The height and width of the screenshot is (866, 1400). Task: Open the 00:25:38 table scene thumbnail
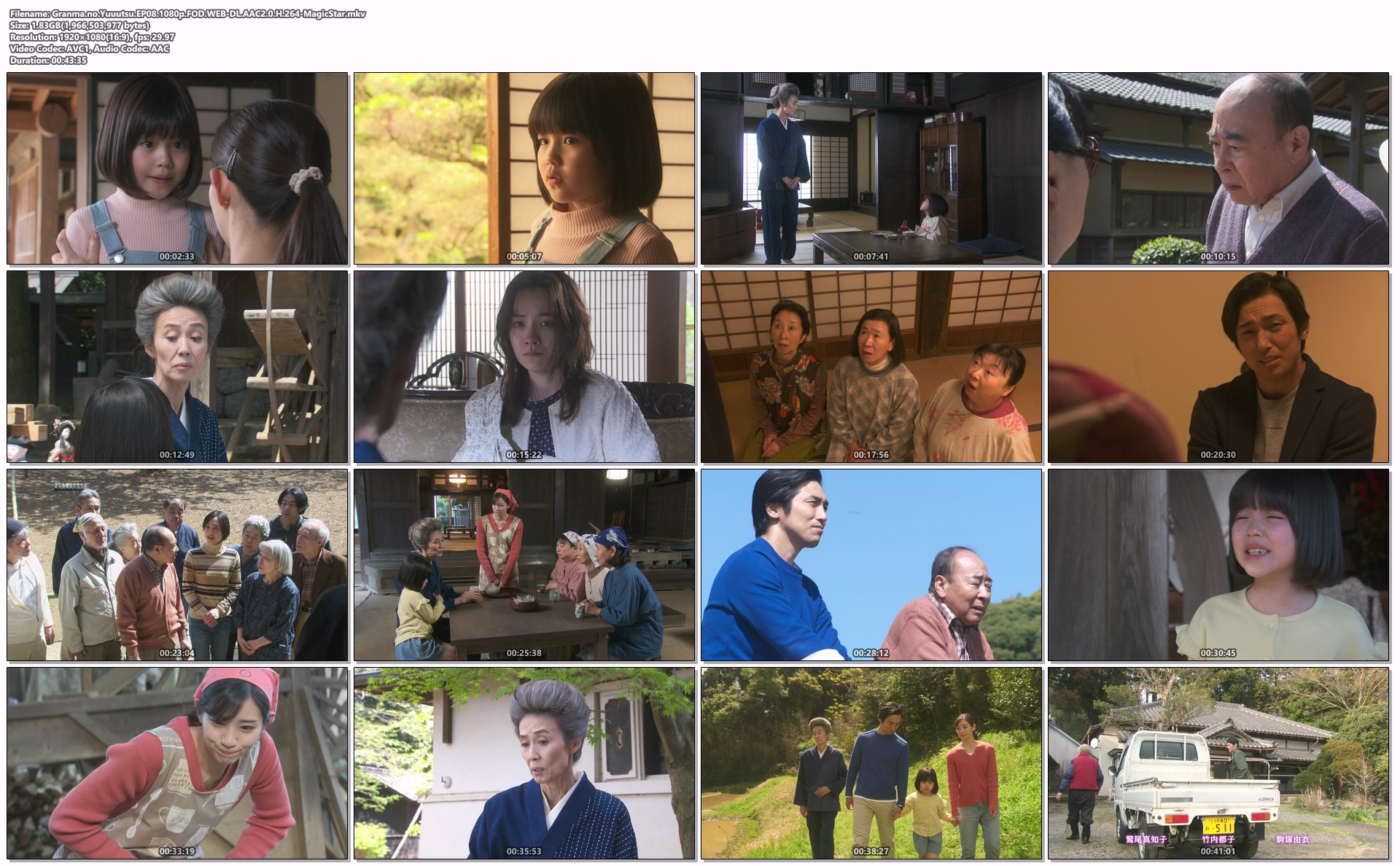[x=524, y=565]
